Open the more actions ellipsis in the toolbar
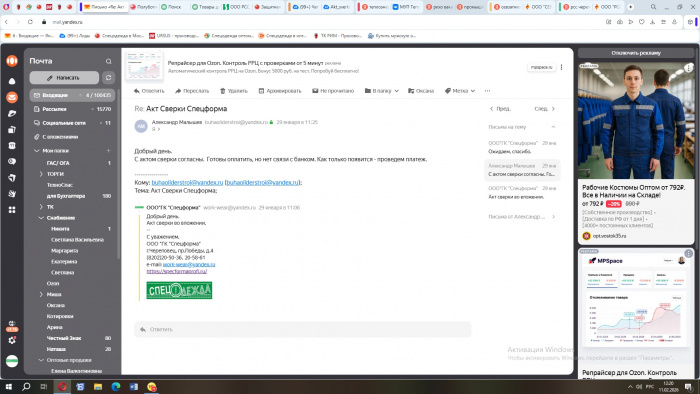 tap(488, 91)
